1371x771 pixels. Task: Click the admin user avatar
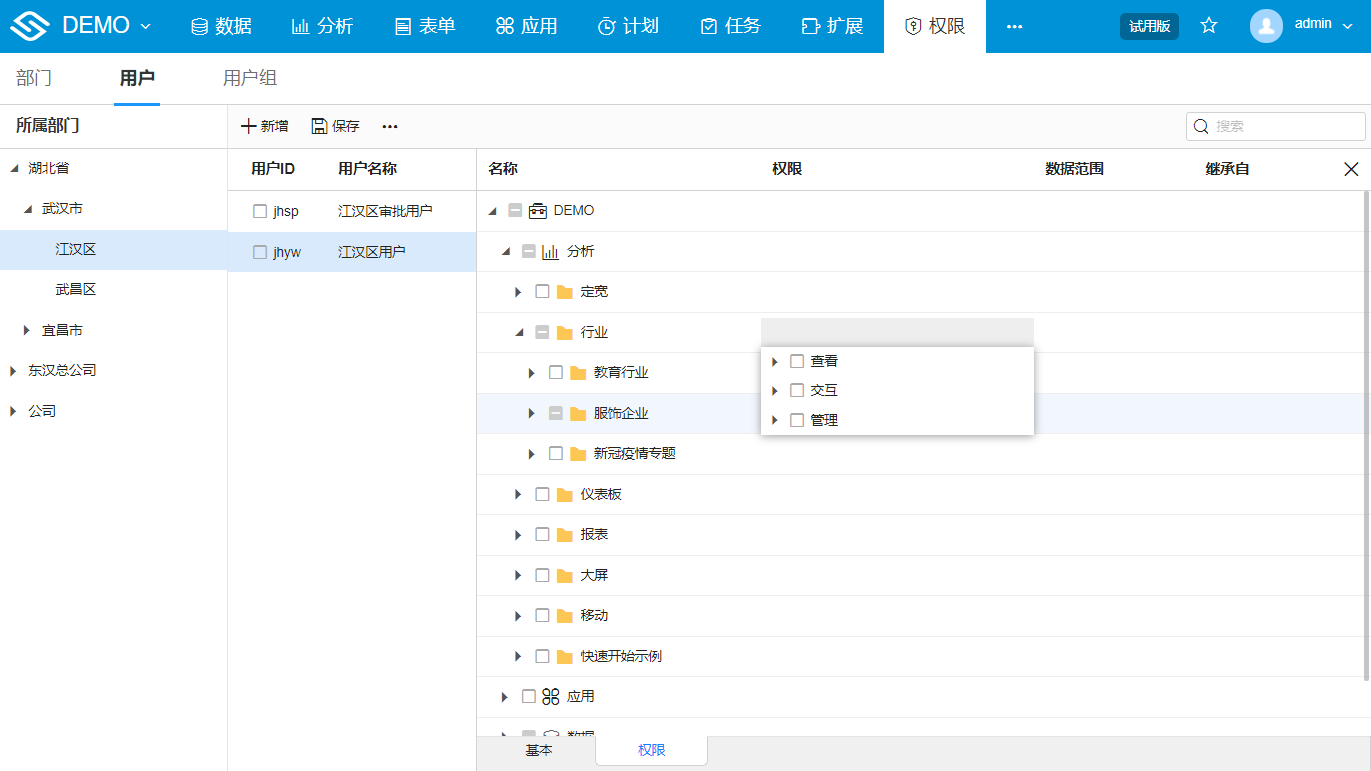[1266, 26]
